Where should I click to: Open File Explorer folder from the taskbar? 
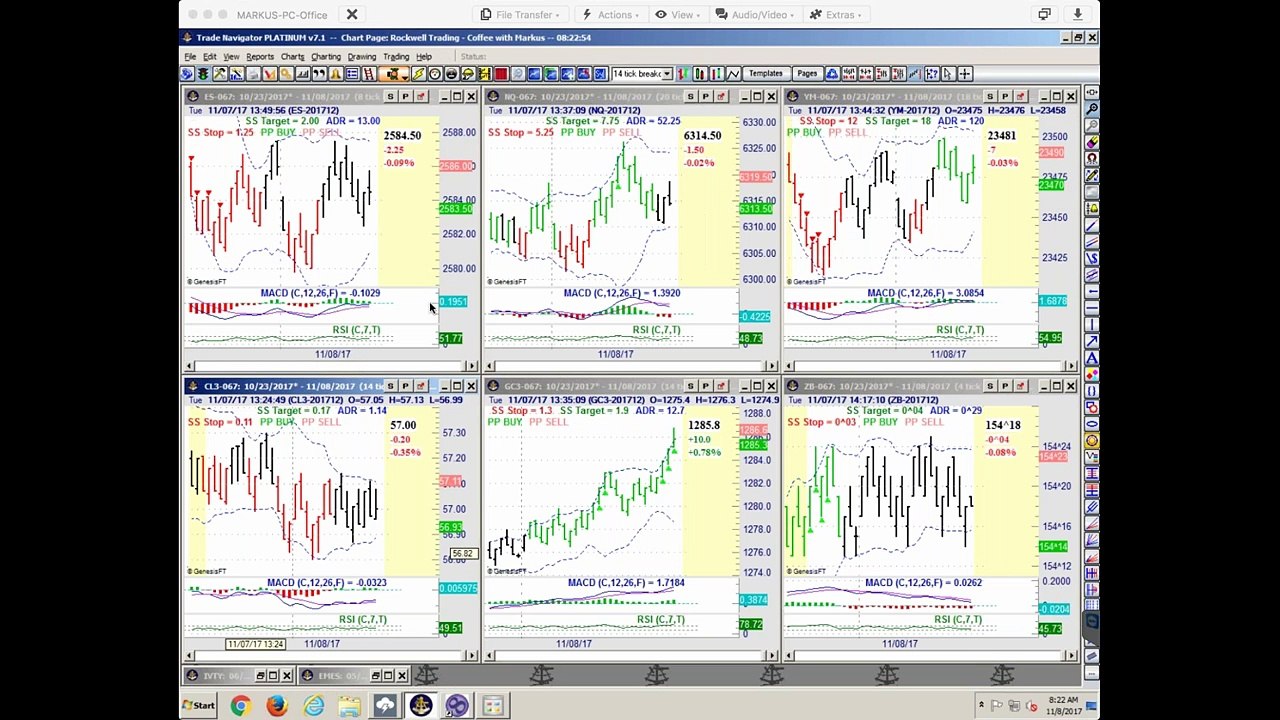click(349, 706)
